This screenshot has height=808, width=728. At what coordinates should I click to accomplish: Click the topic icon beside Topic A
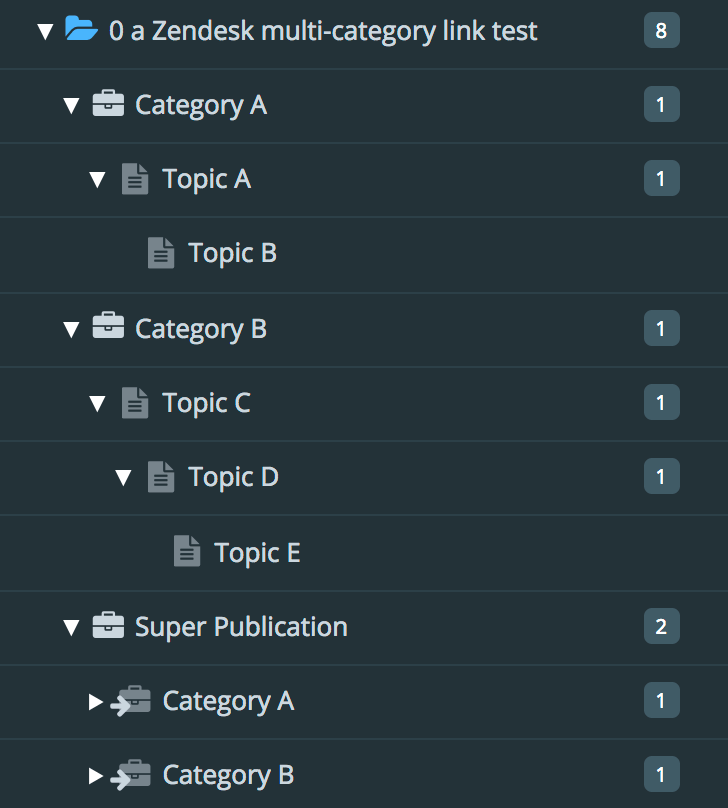click(x=136, y=179)
